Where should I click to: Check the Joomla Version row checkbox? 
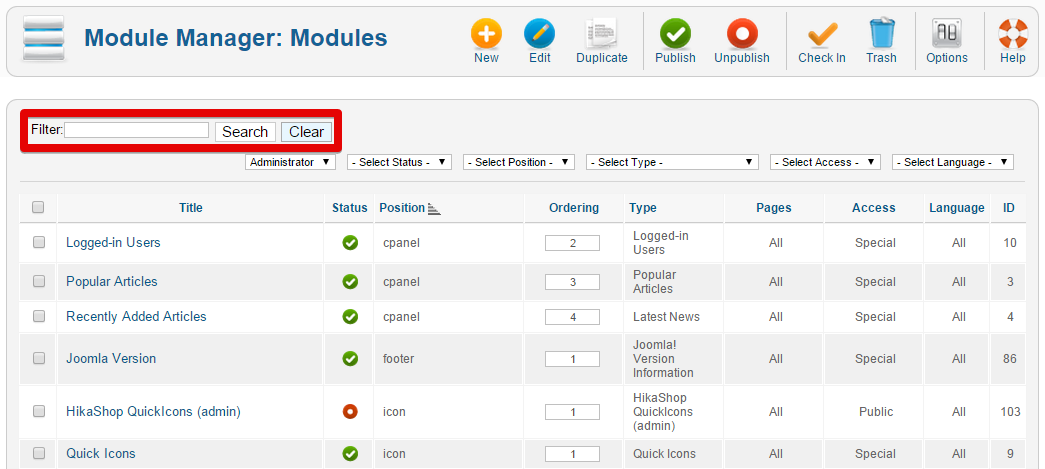[39, 358]
